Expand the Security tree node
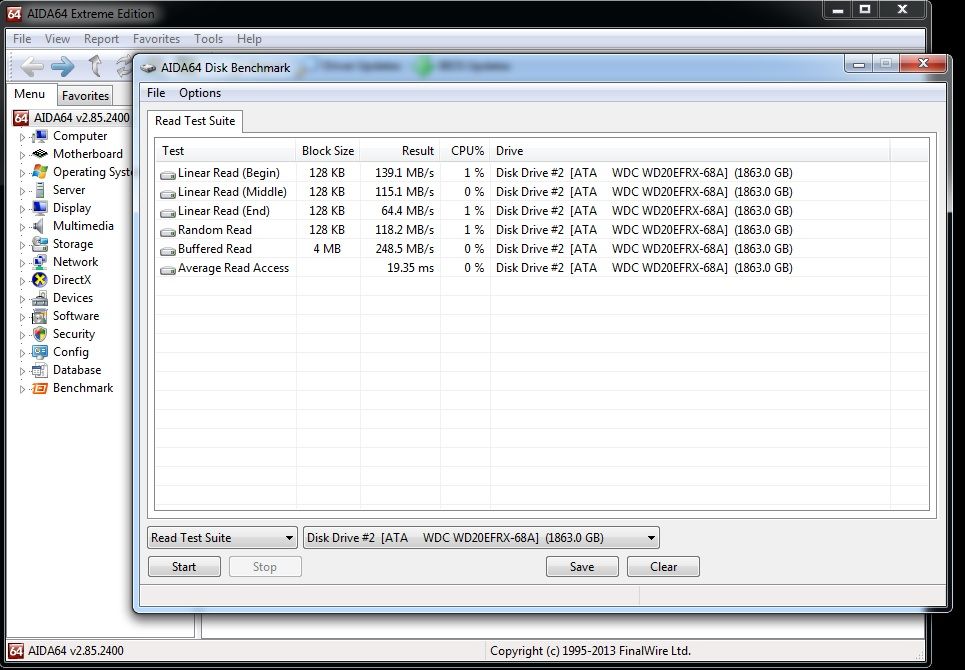This screenshot has height=670, width=965. tap(22, 335)
